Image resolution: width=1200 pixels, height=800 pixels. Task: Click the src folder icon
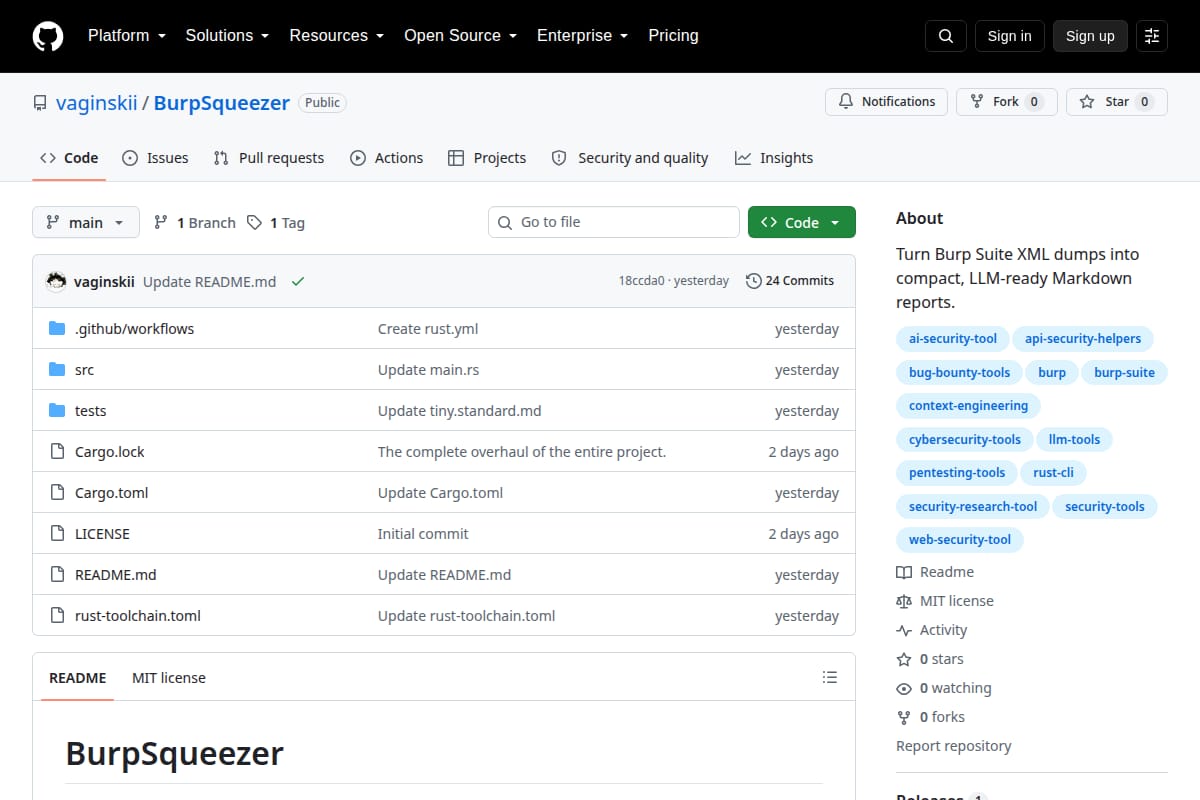(57, 370)
